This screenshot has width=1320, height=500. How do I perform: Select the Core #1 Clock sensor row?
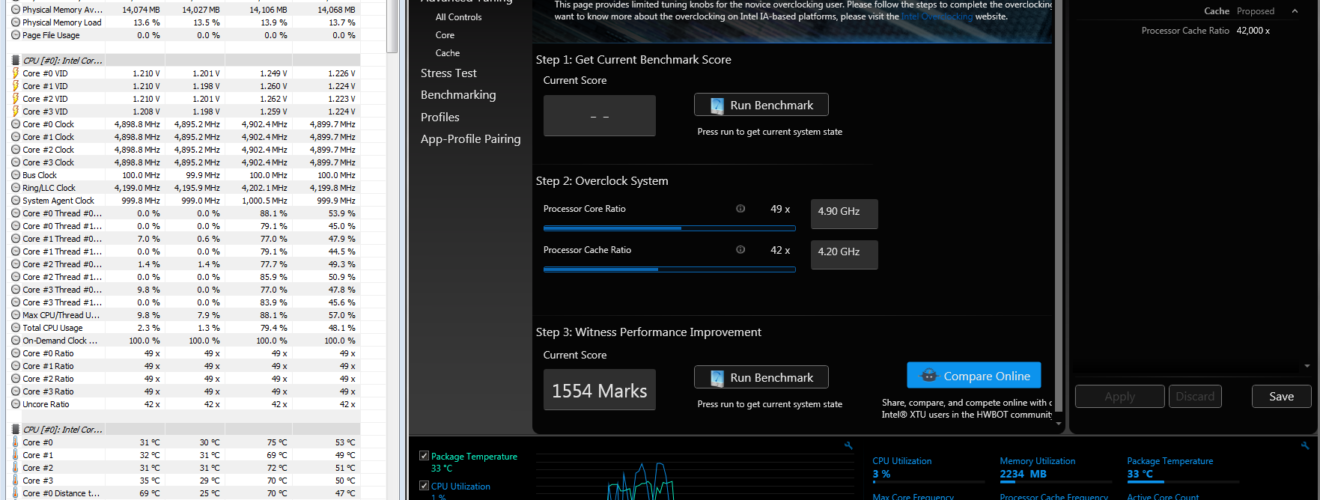click(184, 137)
